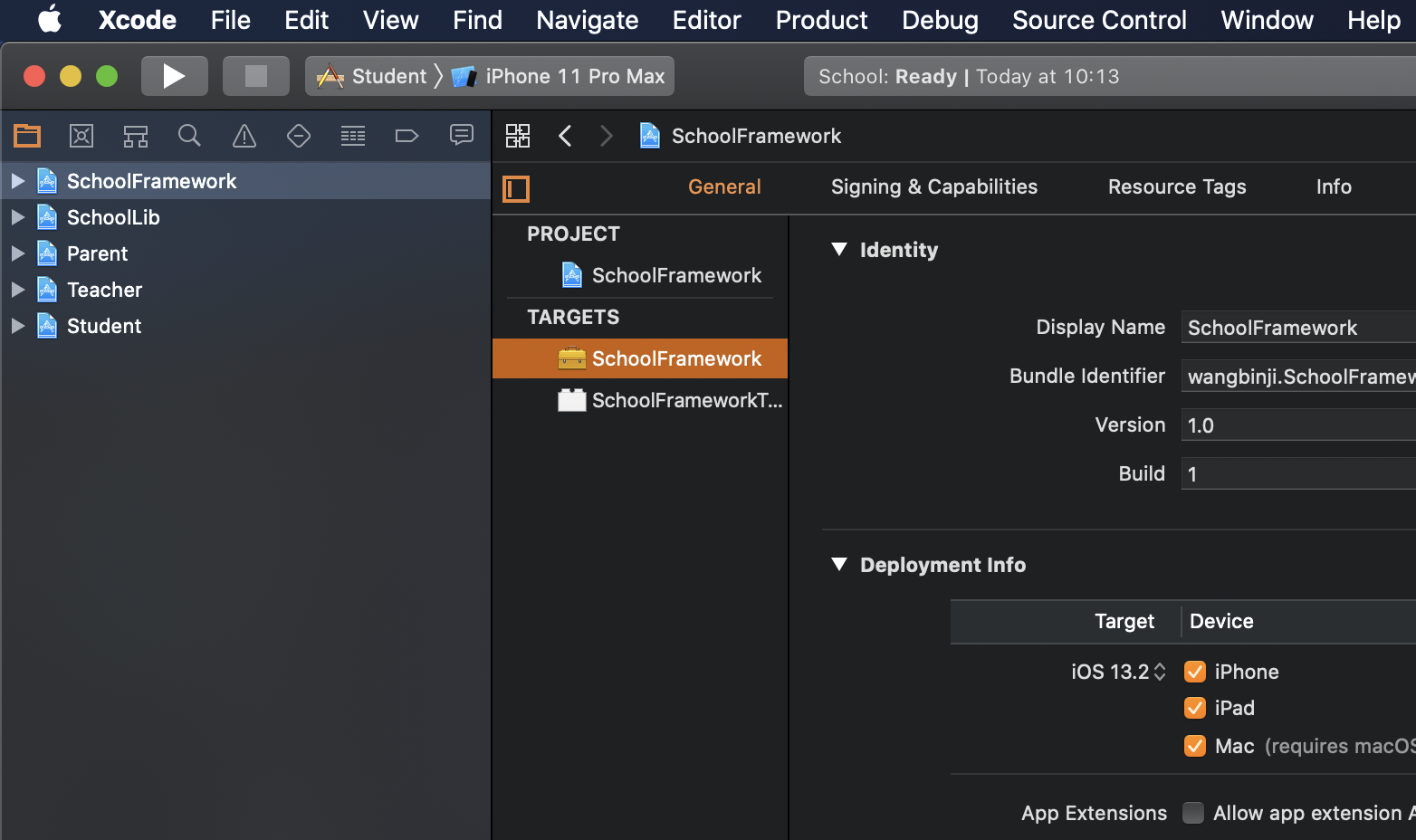Open the Editor menu
The height and width of the screenshot is (840, 1416).
[x=706, y=20]
